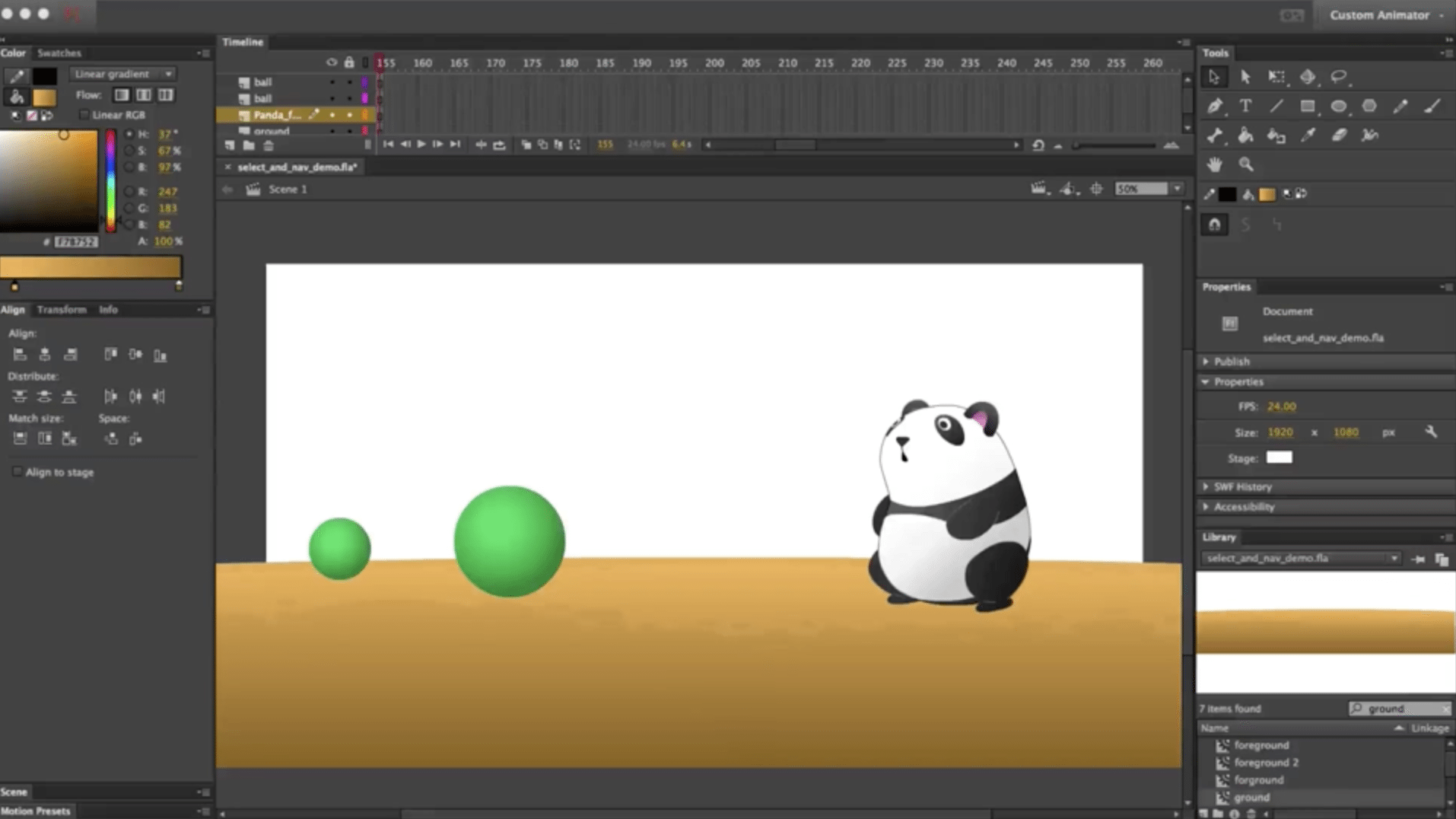Select the Eraser tool
1456x819 pixels.
(x=1339, y=136)
